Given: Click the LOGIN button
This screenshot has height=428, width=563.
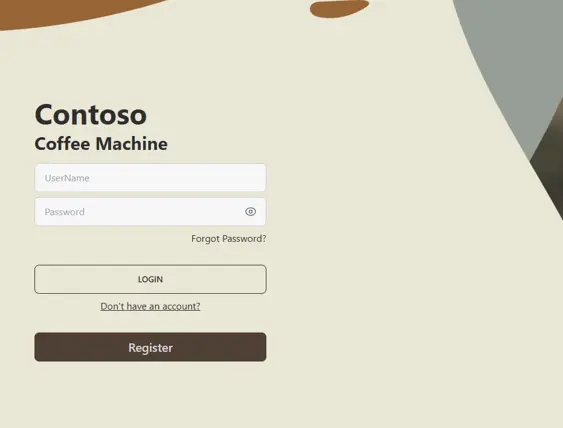Looking at the screenshot, I should coord(150,279).
